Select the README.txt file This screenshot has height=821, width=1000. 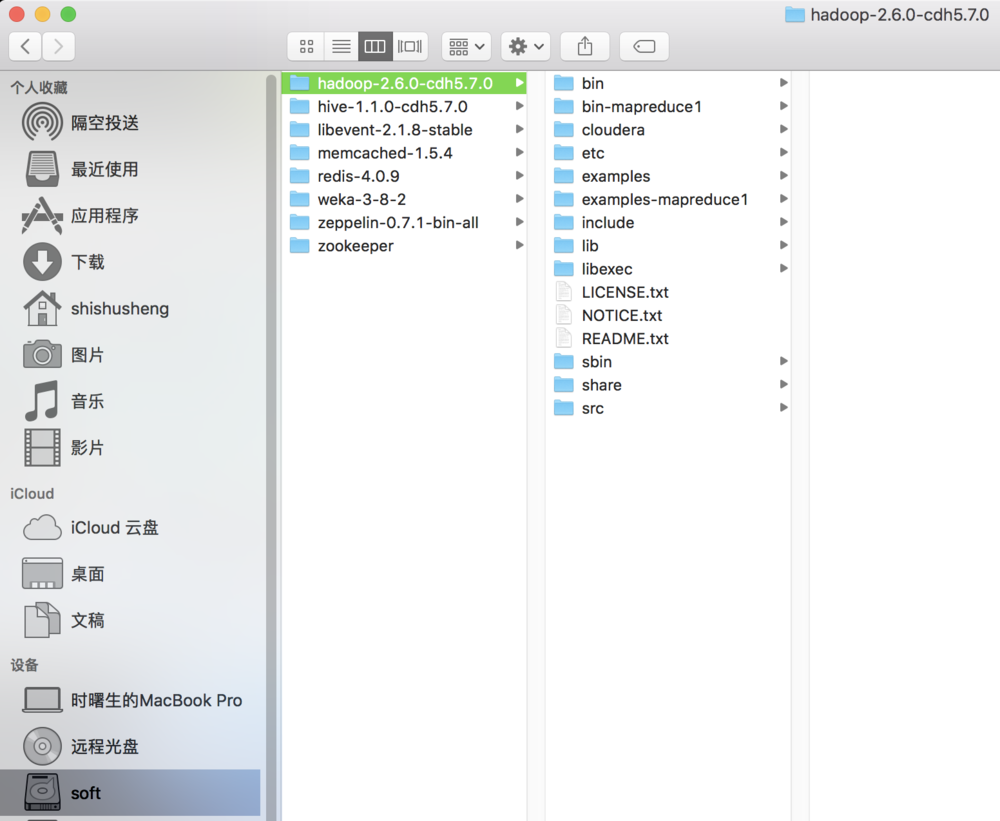pyautogui.click(x=668, y=338)
